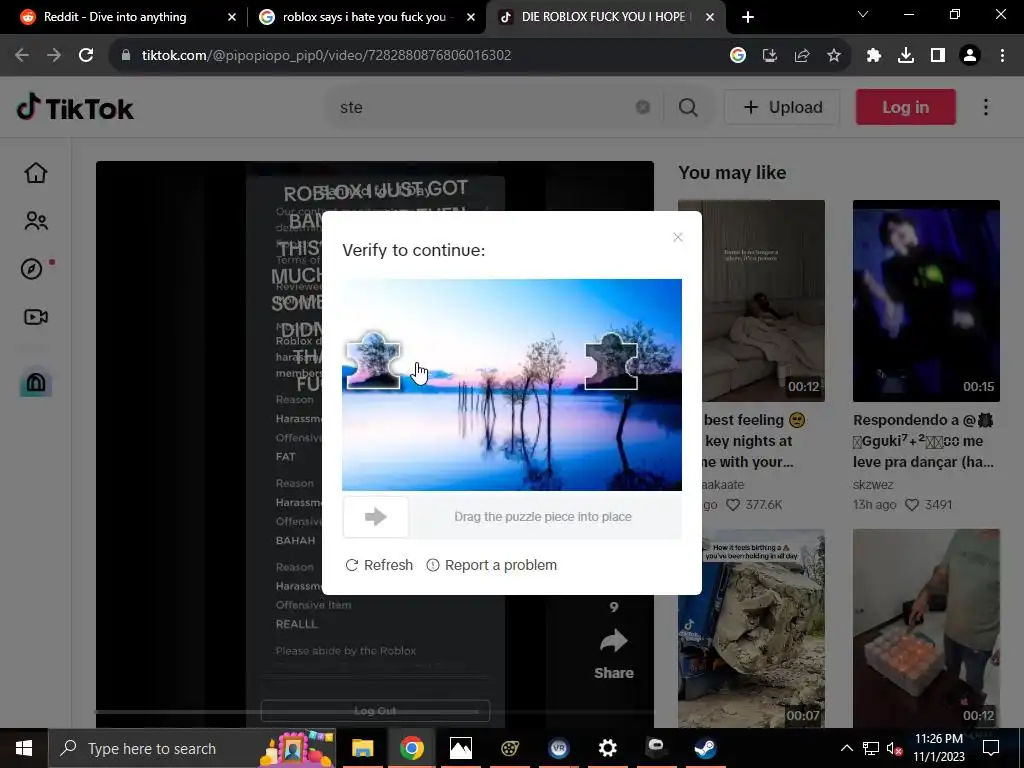Image resolution: width=1024 pixels, height=768 pixels.
Task: Click the Share arrow on the video
Action: [x=614, y=641]
